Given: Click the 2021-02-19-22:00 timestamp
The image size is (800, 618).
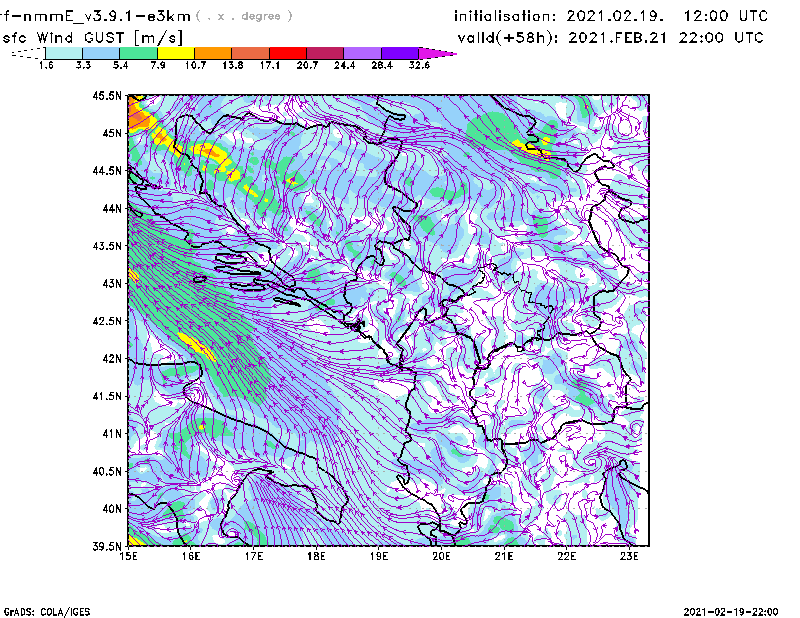Looking at the screenshot, I should pyautogui.click(x=731, y=612).
